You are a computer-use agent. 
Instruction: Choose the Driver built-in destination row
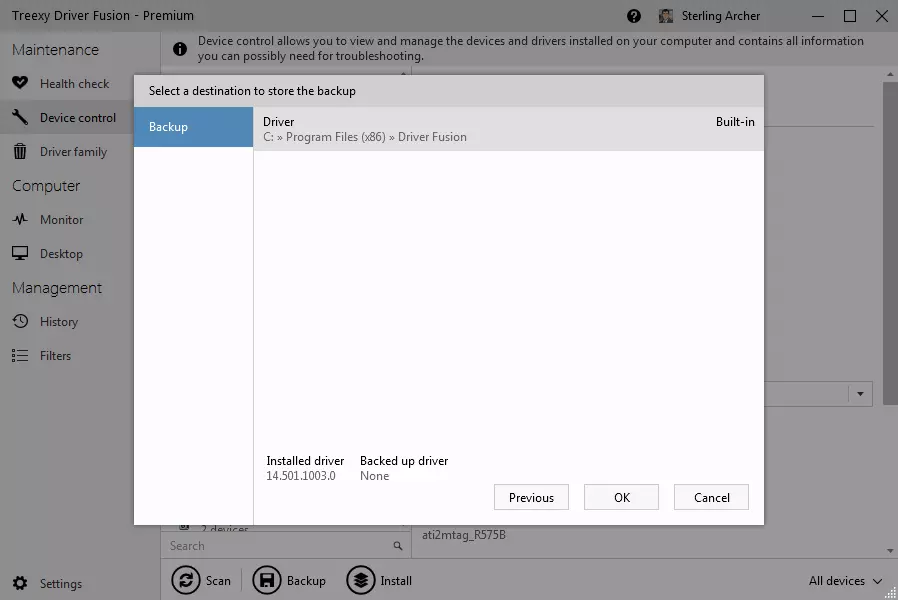pos(509,129)
